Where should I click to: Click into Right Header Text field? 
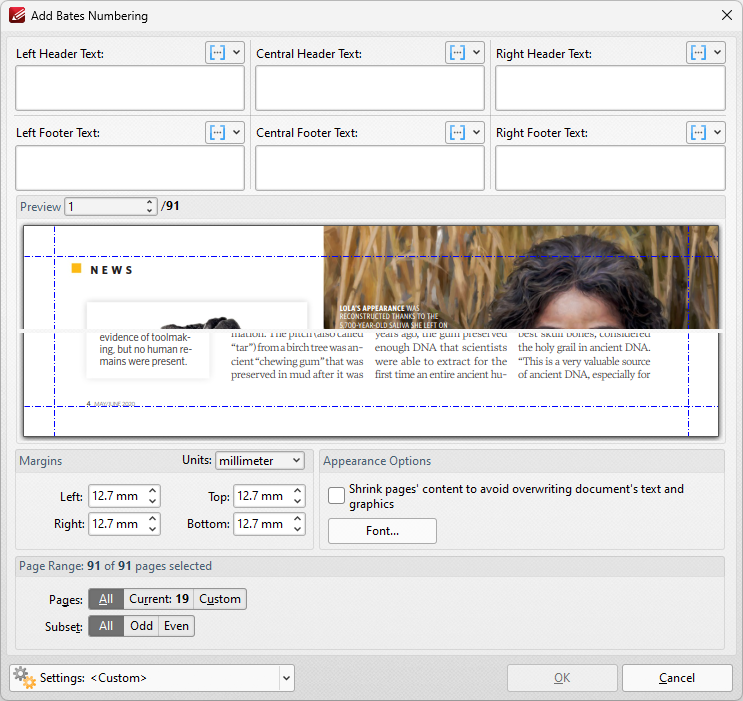click(610, 88)
